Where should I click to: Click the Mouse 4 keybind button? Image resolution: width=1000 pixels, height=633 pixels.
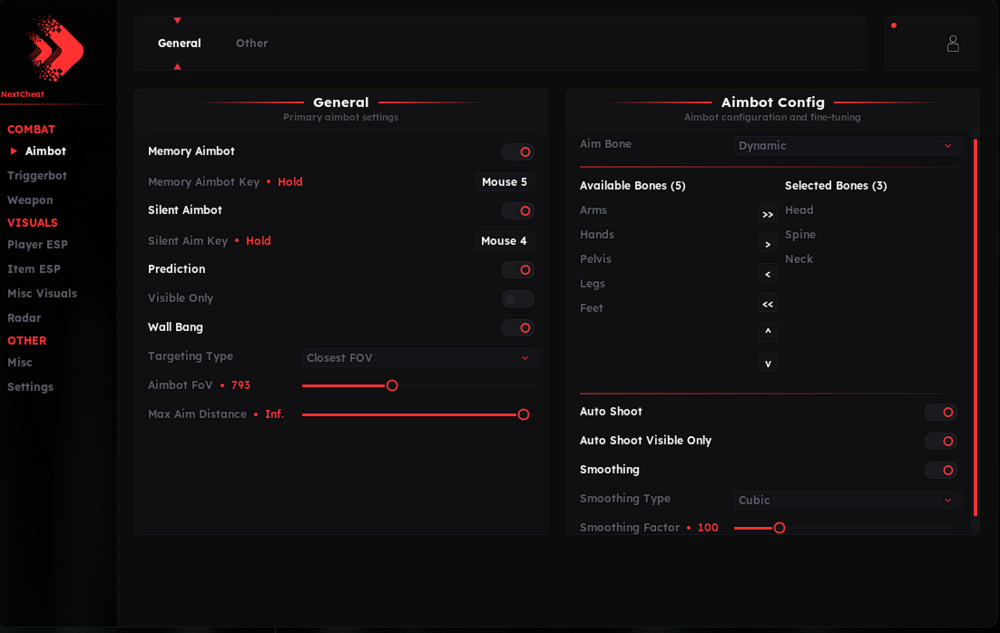504,241
